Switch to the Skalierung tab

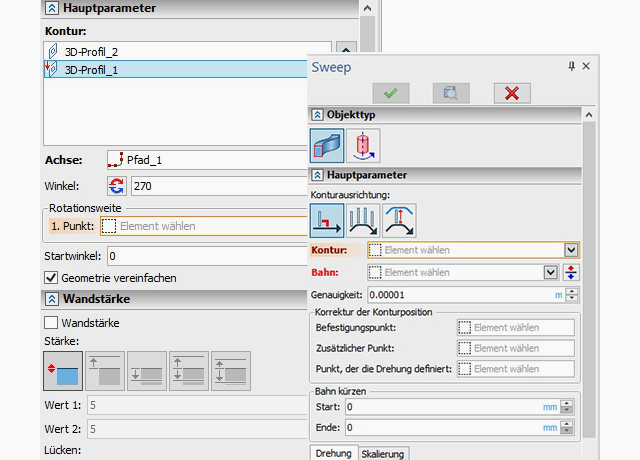383,454
